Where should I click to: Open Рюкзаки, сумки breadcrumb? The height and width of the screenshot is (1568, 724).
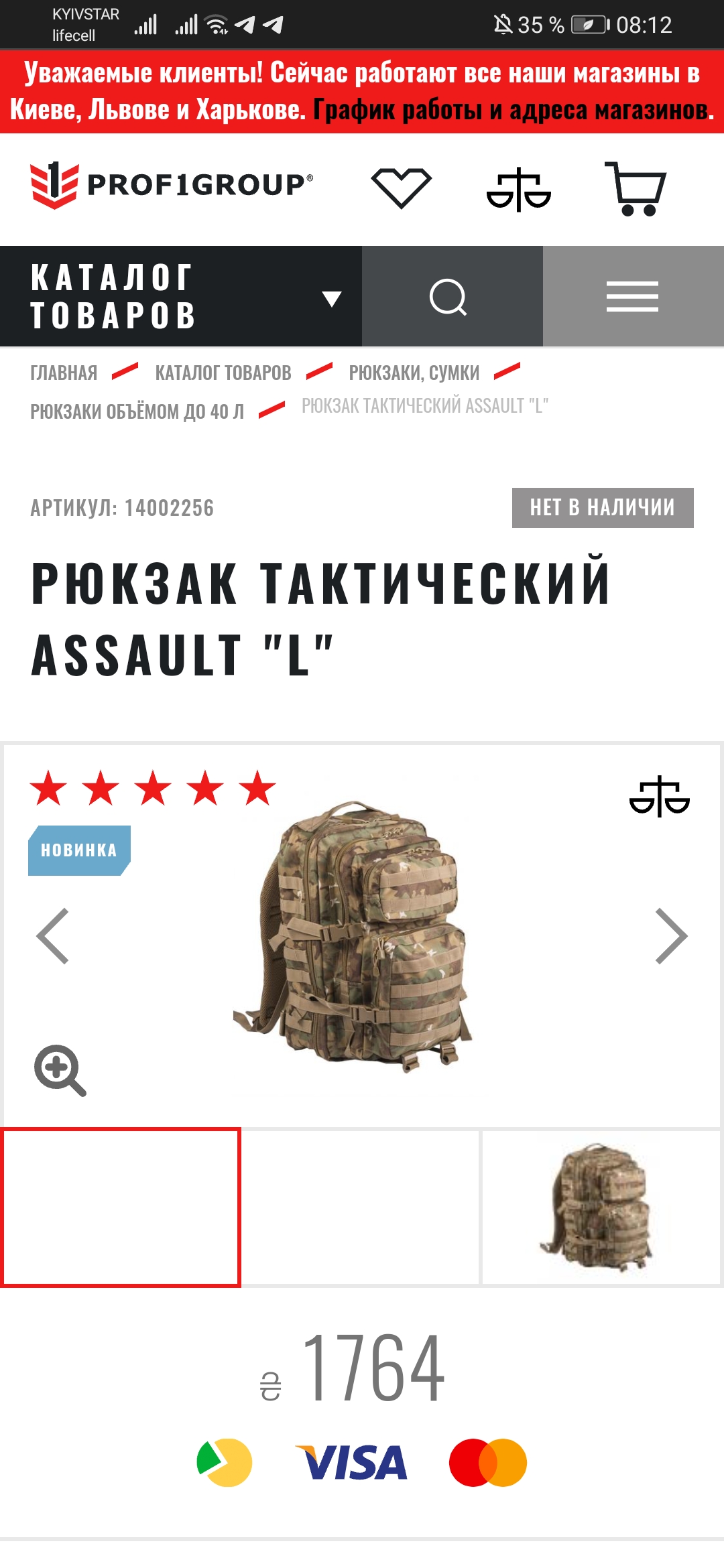[x=414, y=373]
